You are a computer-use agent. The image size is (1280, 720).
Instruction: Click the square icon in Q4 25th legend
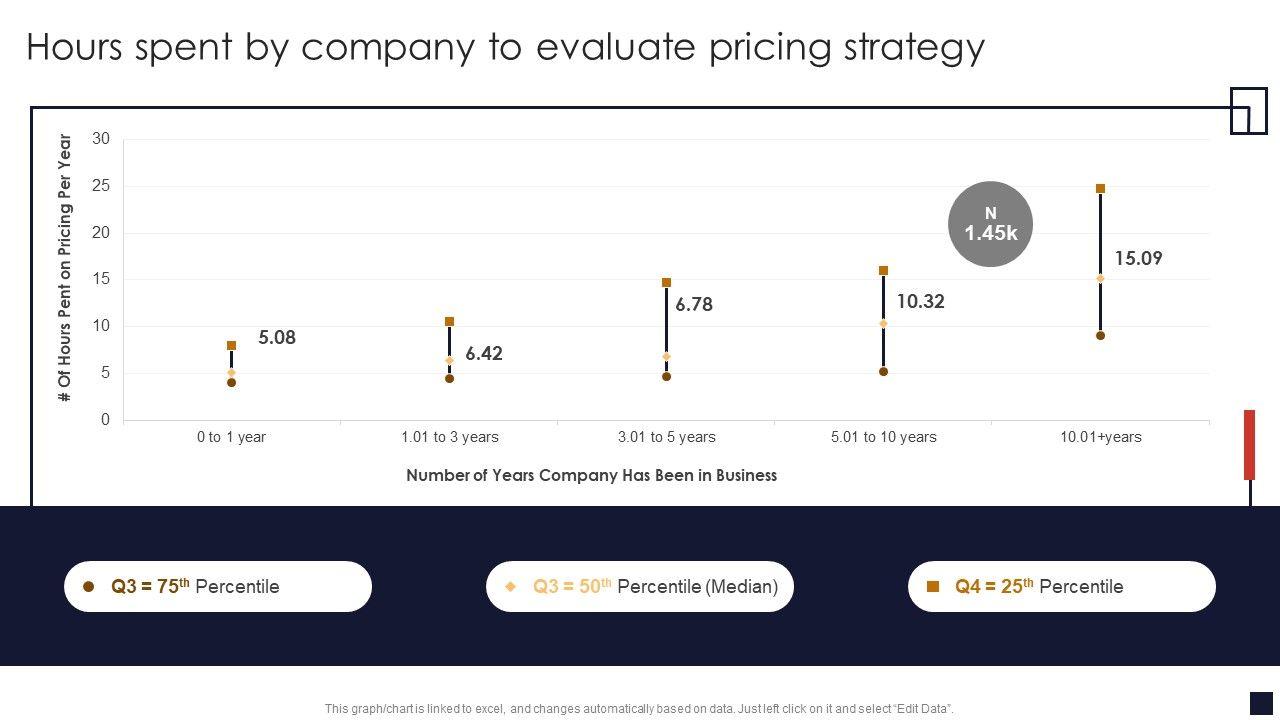933,587
